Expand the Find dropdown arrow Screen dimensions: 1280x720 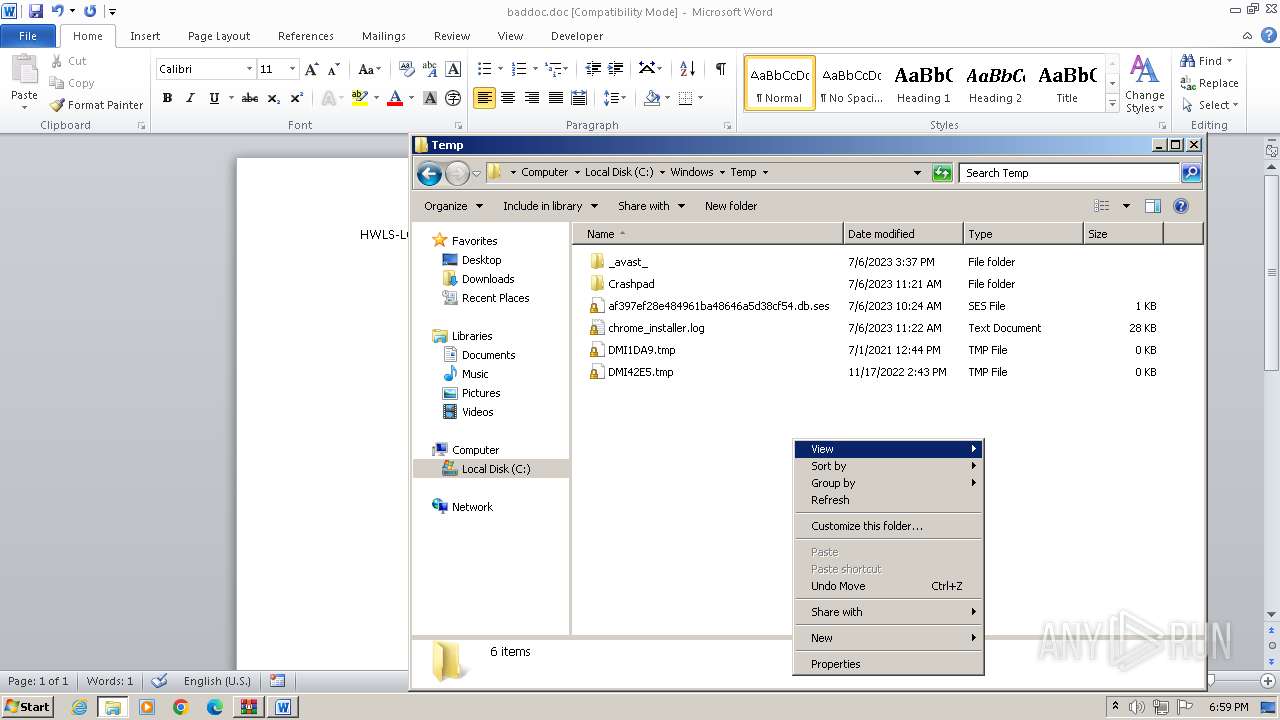[x=1230, y=61]
